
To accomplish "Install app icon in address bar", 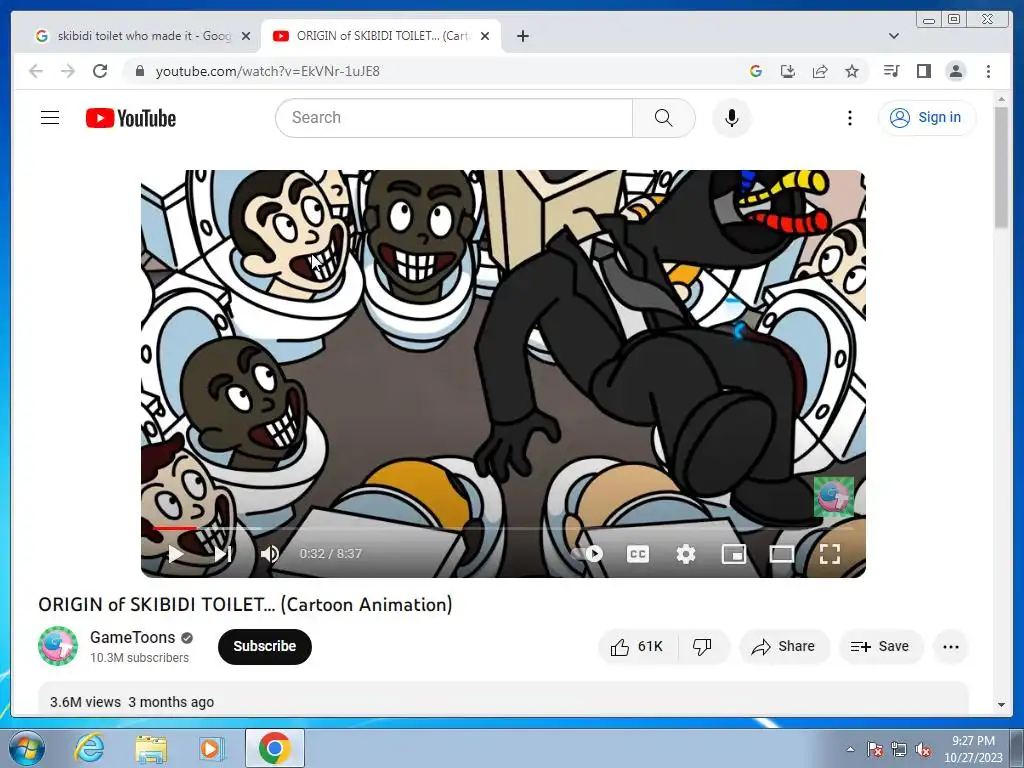I will (x=788, y=71).
